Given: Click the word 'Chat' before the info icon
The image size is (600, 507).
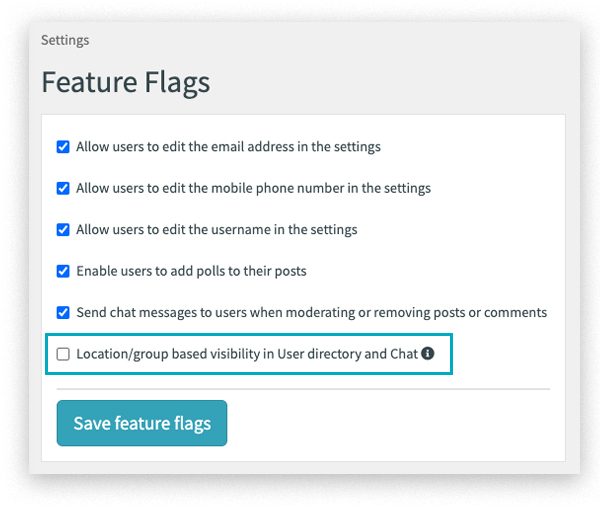Looking at the screenshot, I should tap(402, 354).
